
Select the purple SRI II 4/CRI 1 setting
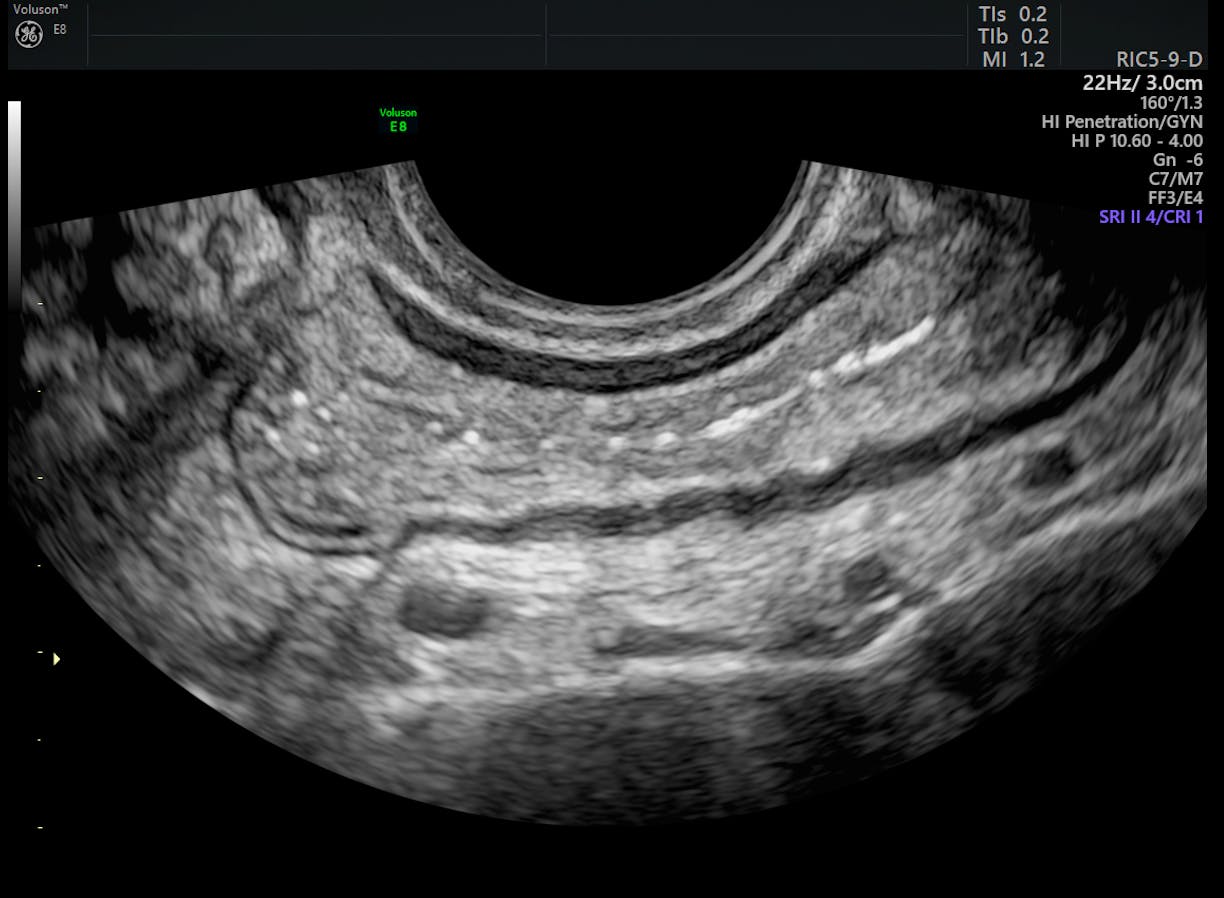click(1150, 217)
